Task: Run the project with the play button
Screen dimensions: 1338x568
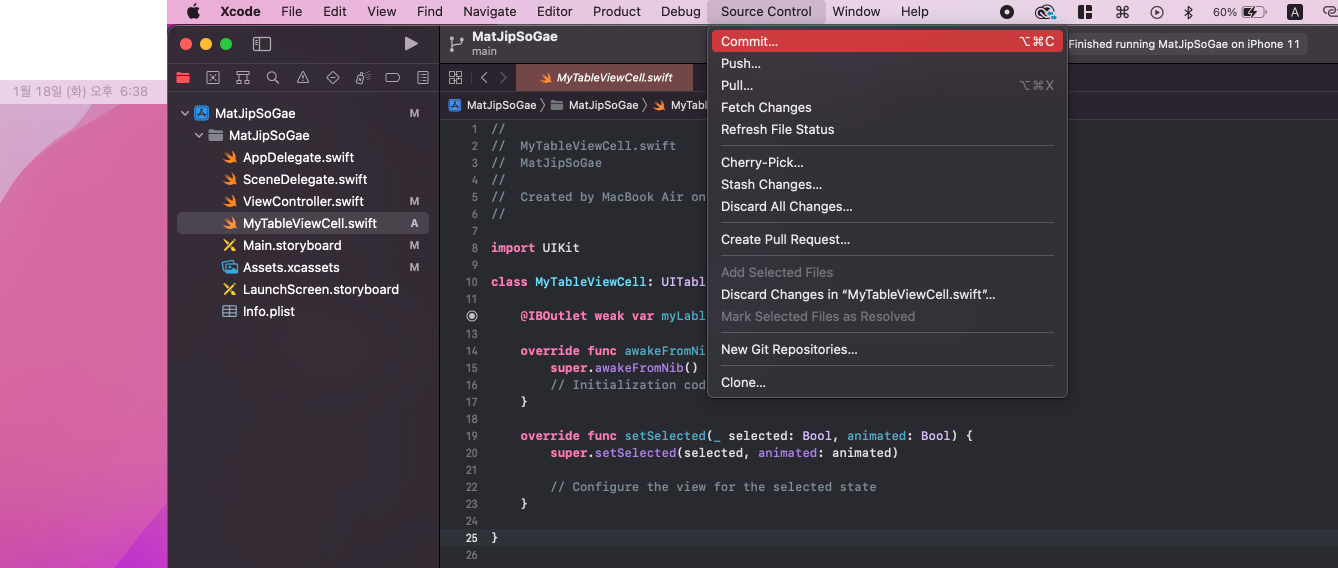Action: pos(411,43)
